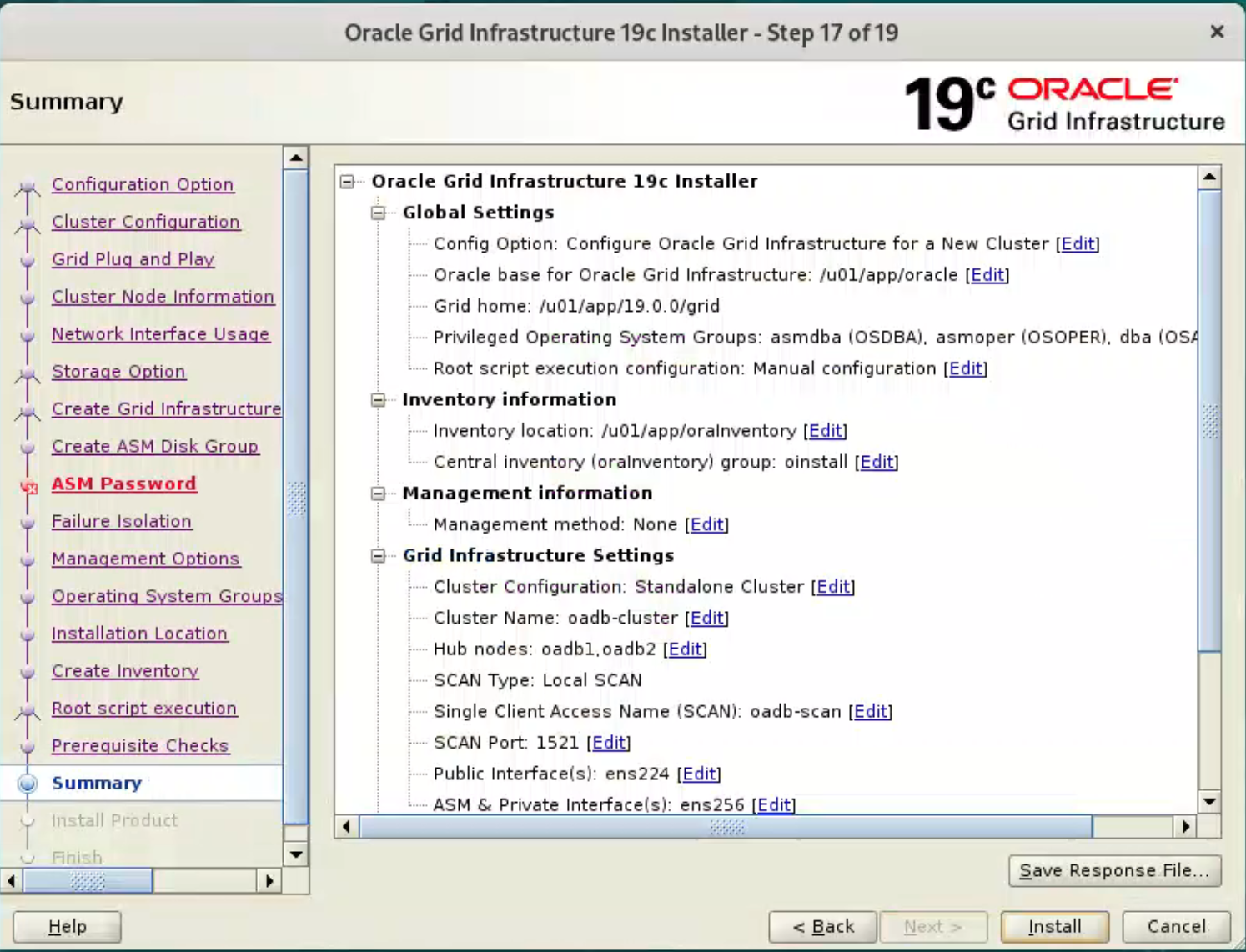The height and width of the screenshot is (952, 1246).
Task: Click summary pane scroll left arrow
Action: point(347,827)
